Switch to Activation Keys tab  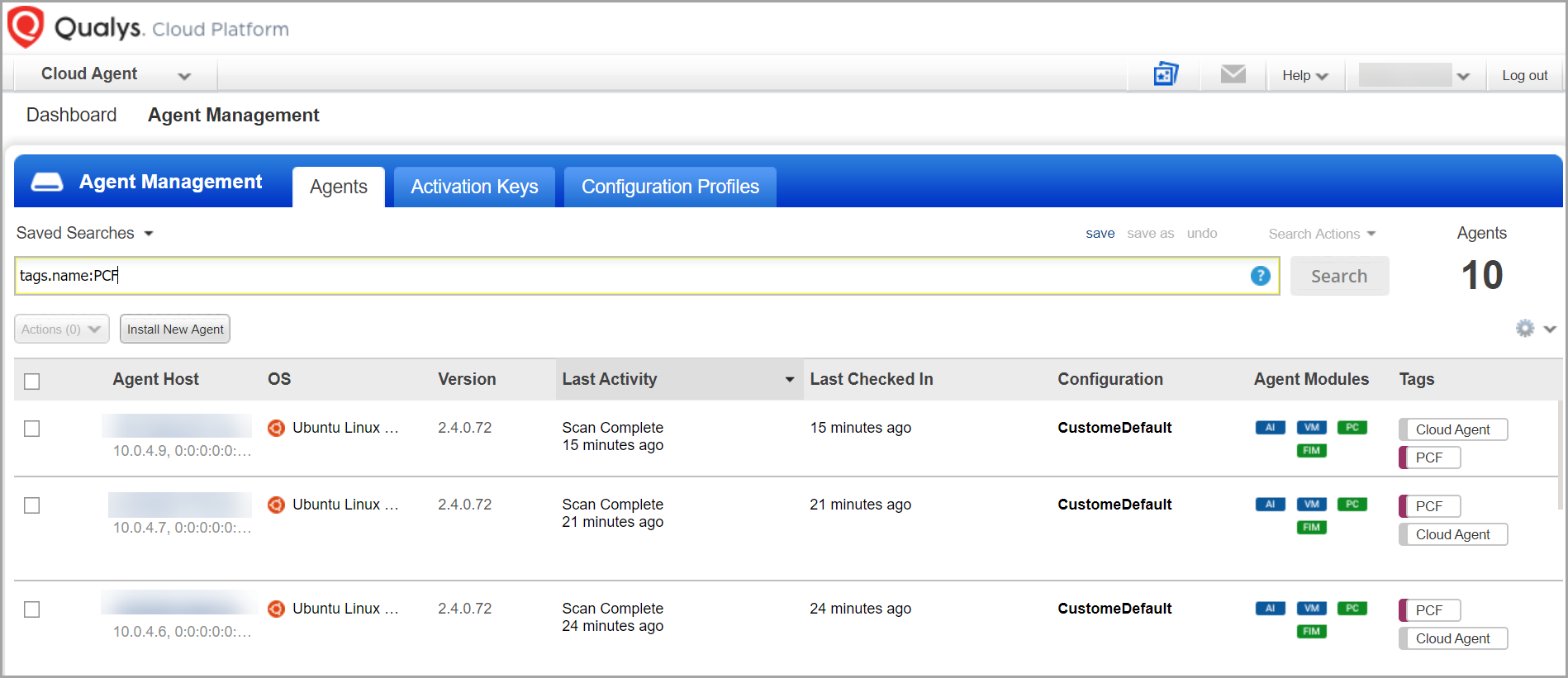[x=474, y=187]
